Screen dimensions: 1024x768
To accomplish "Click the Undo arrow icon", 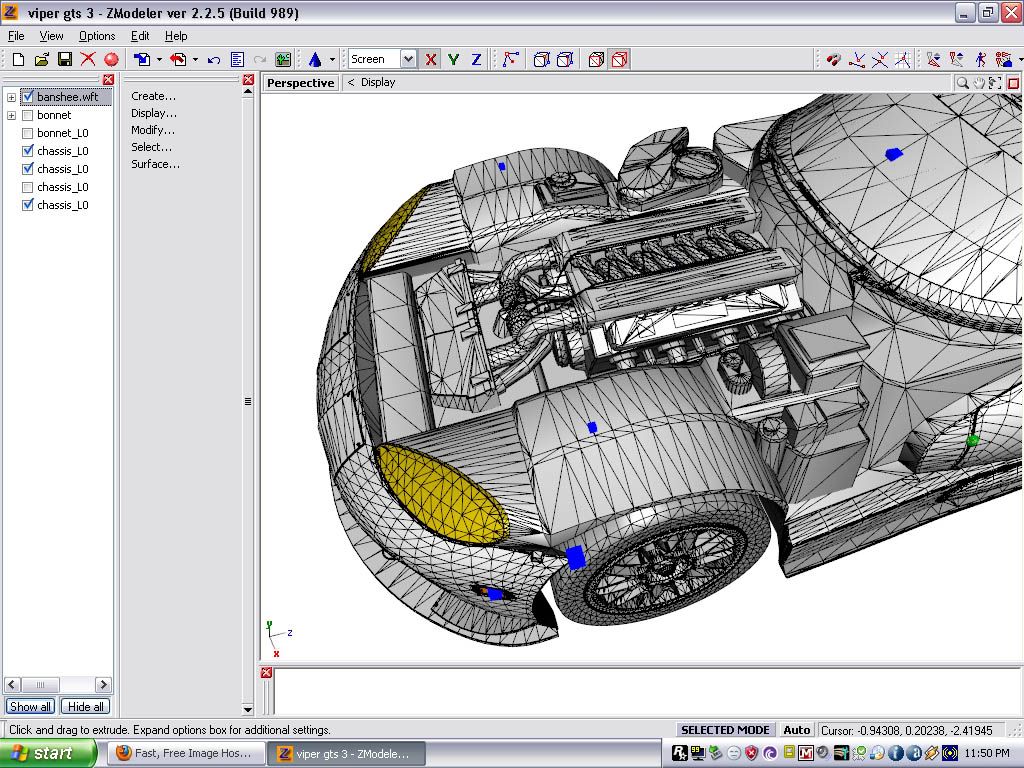I will pos(214,60).
